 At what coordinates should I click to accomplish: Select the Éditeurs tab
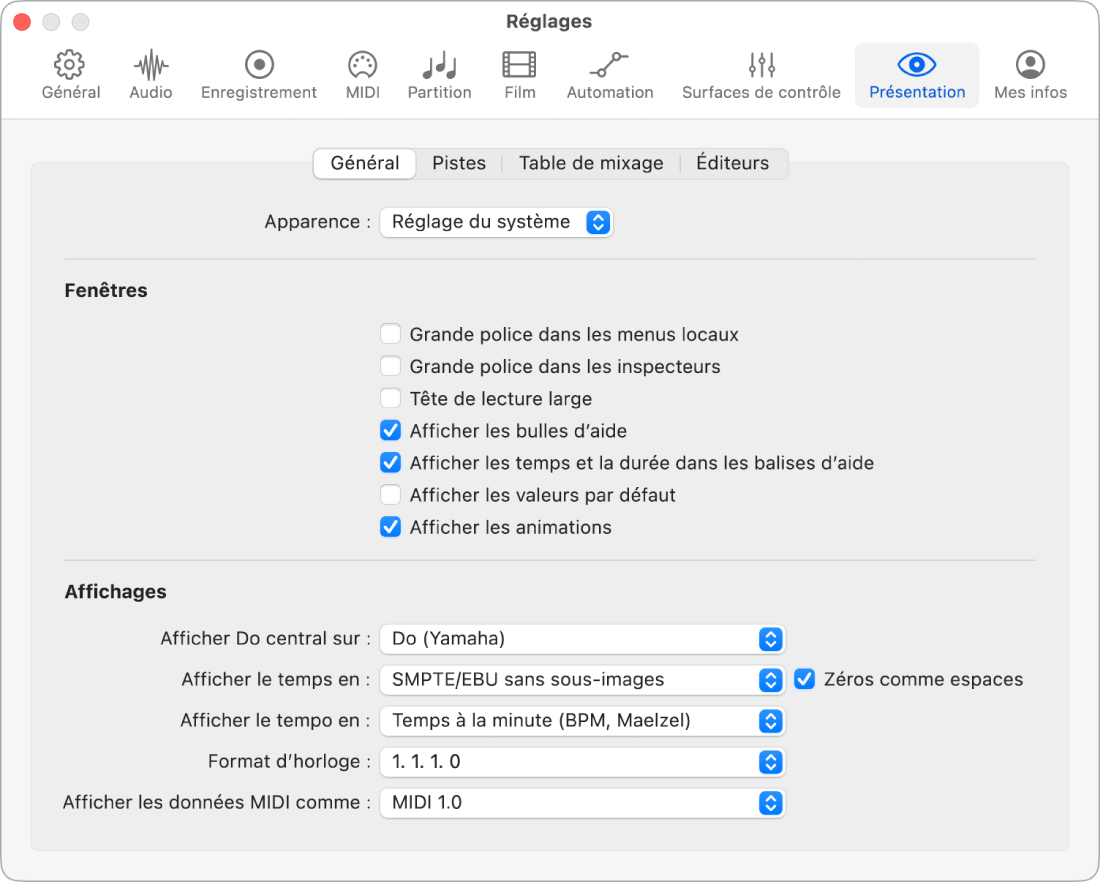(x=733, y=163)
